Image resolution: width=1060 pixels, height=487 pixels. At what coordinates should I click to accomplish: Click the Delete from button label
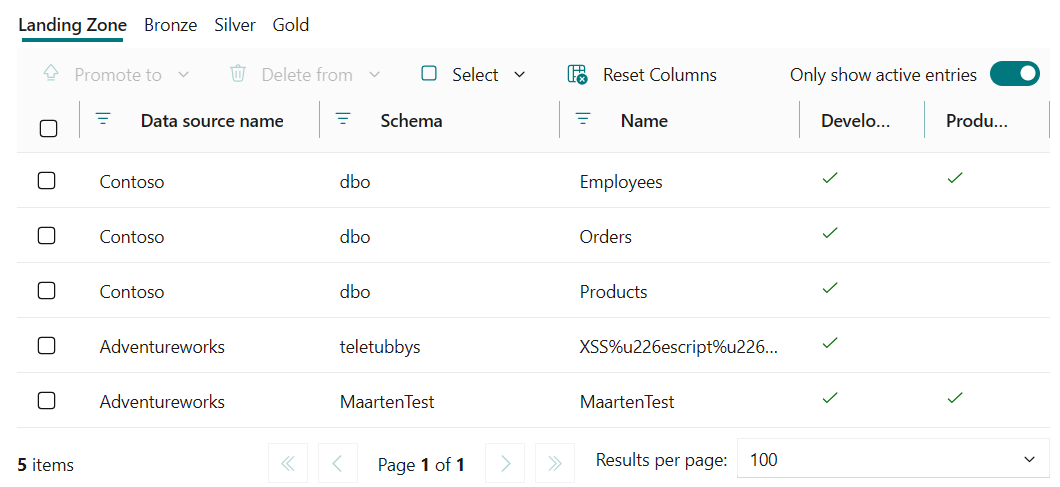click(307, 74)
